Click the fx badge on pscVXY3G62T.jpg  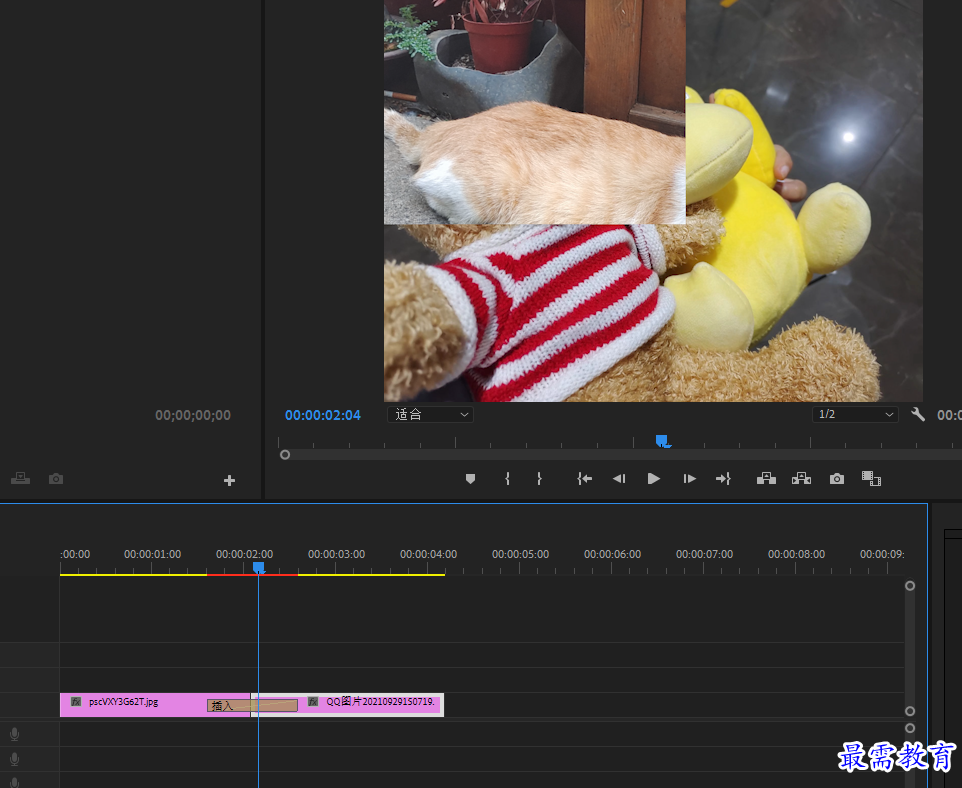tap(76, 701)
